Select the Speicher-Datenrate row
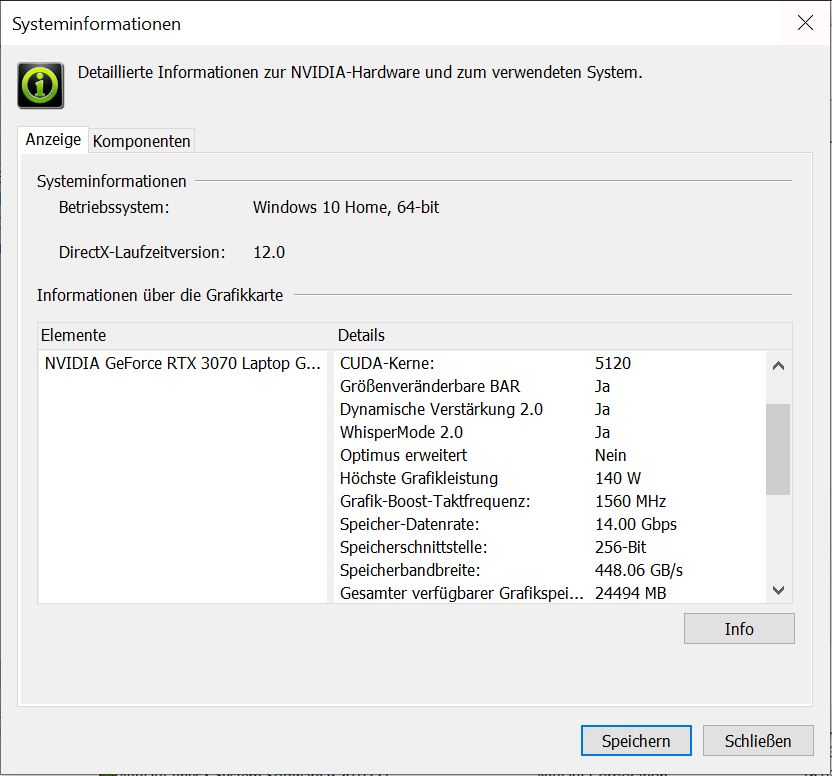 [550, 524]
